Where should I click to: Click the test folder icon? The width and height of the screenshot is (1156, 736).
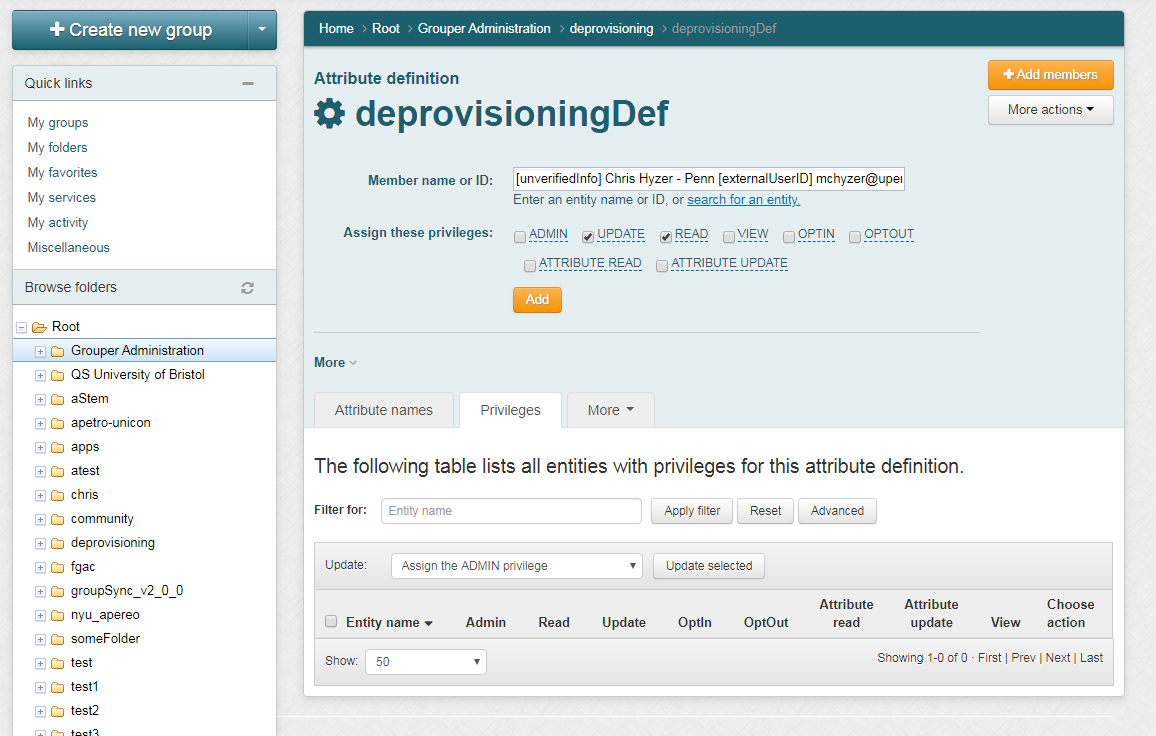58,663
